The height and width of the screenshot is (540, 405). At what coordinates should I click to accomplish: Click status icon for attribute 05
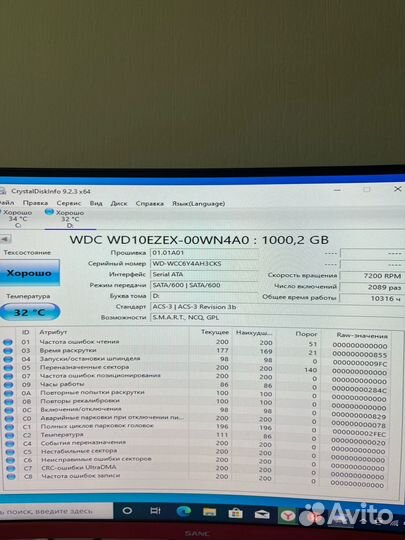(x=8, y=367)
